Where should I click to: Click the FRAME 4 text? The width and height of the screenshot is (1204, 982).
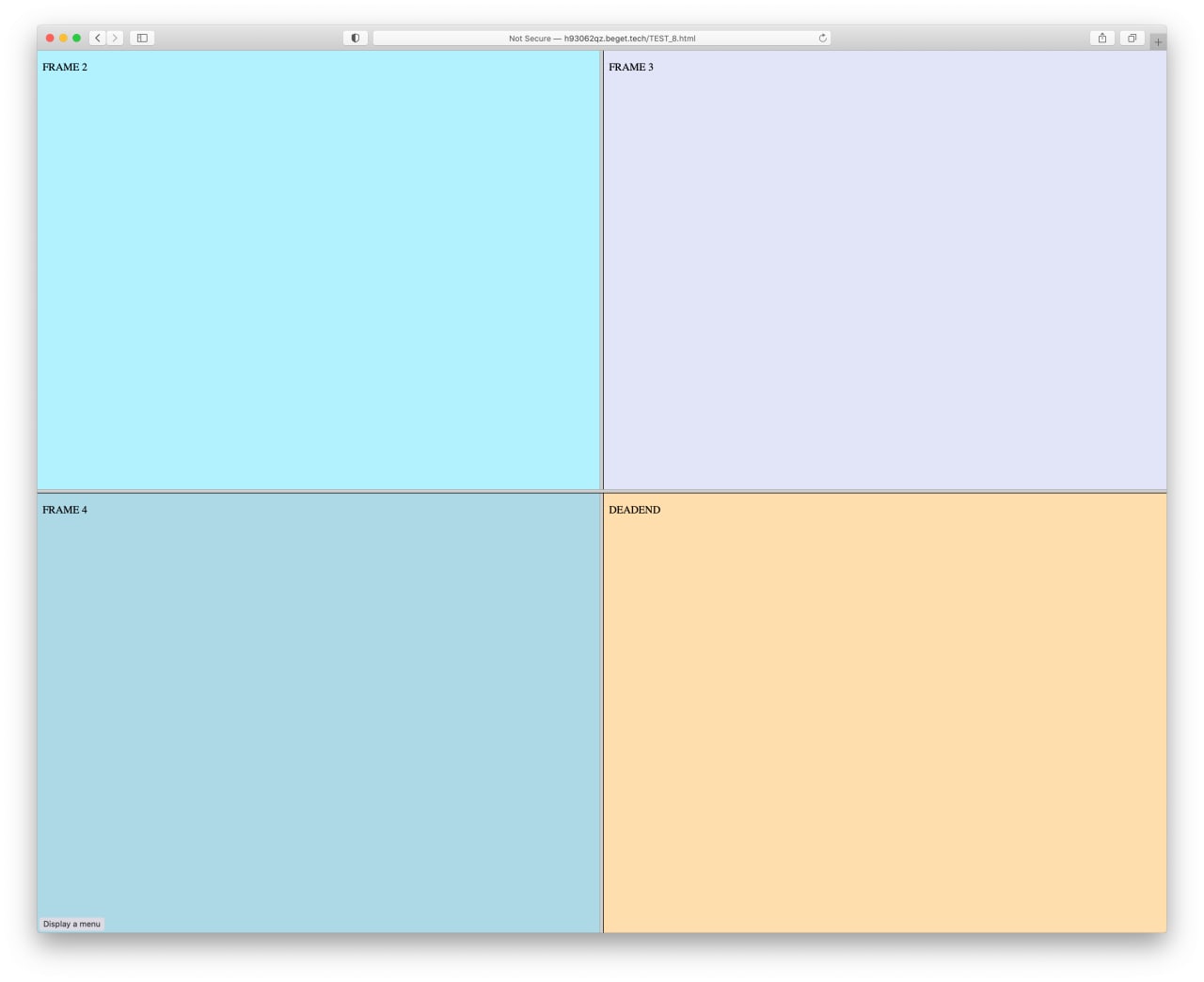65,510
